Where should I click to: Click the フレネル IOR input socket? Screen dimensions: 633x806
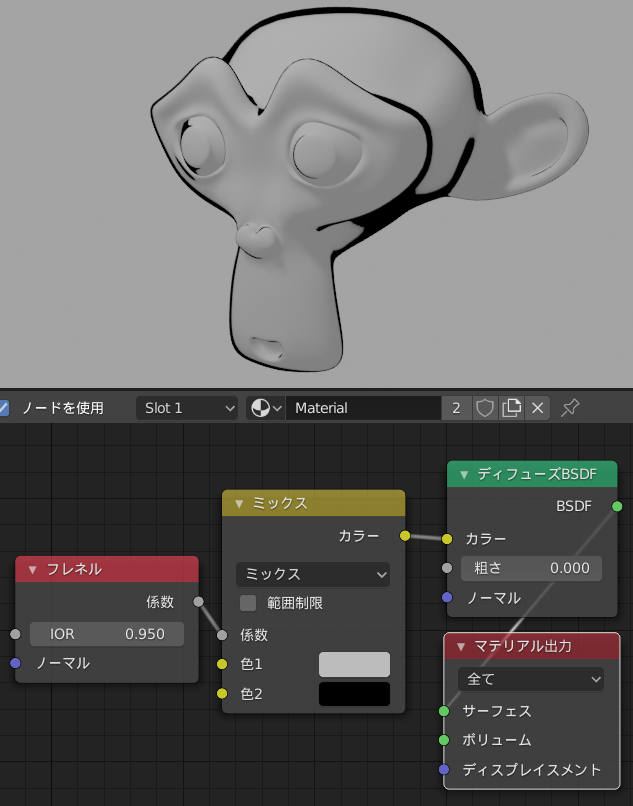tap(15, 634)
